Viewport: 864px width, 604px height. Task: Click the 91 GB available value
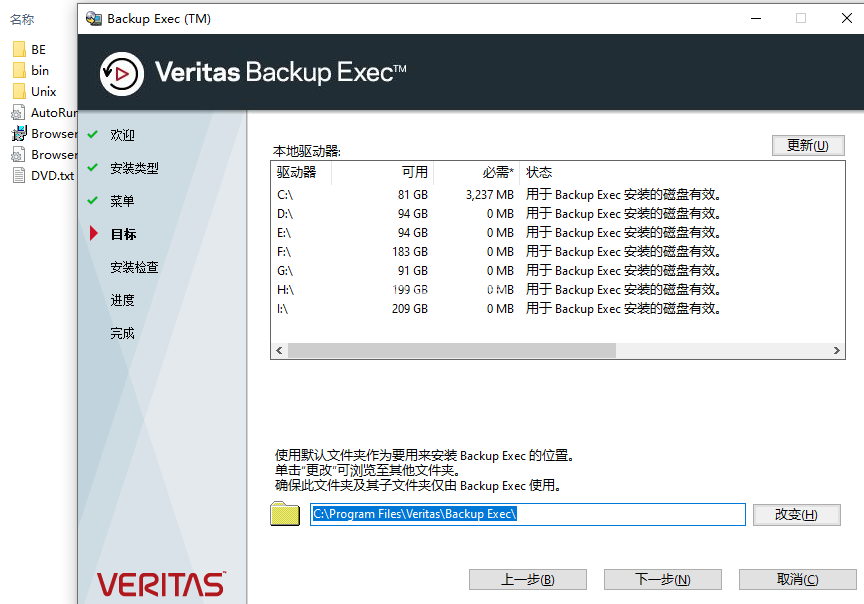pos(413,271)
